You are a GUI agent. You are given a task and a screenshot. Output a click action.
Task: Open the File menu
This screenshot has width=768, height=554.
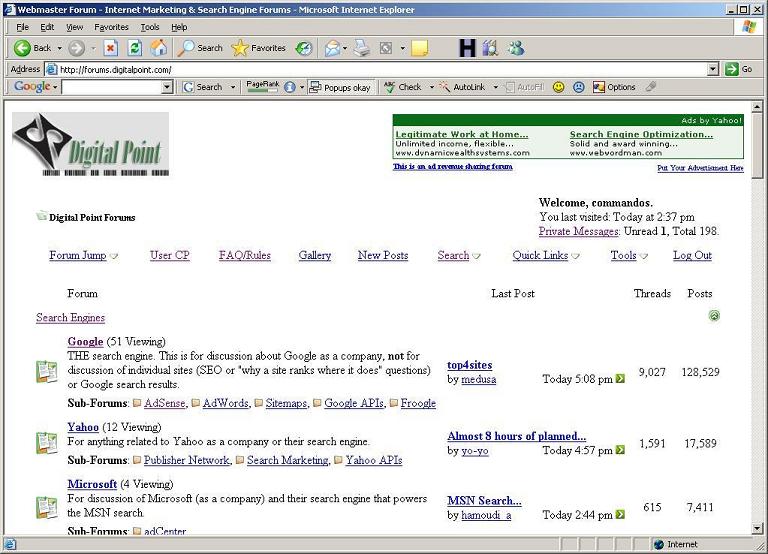[x=23, y=27]
